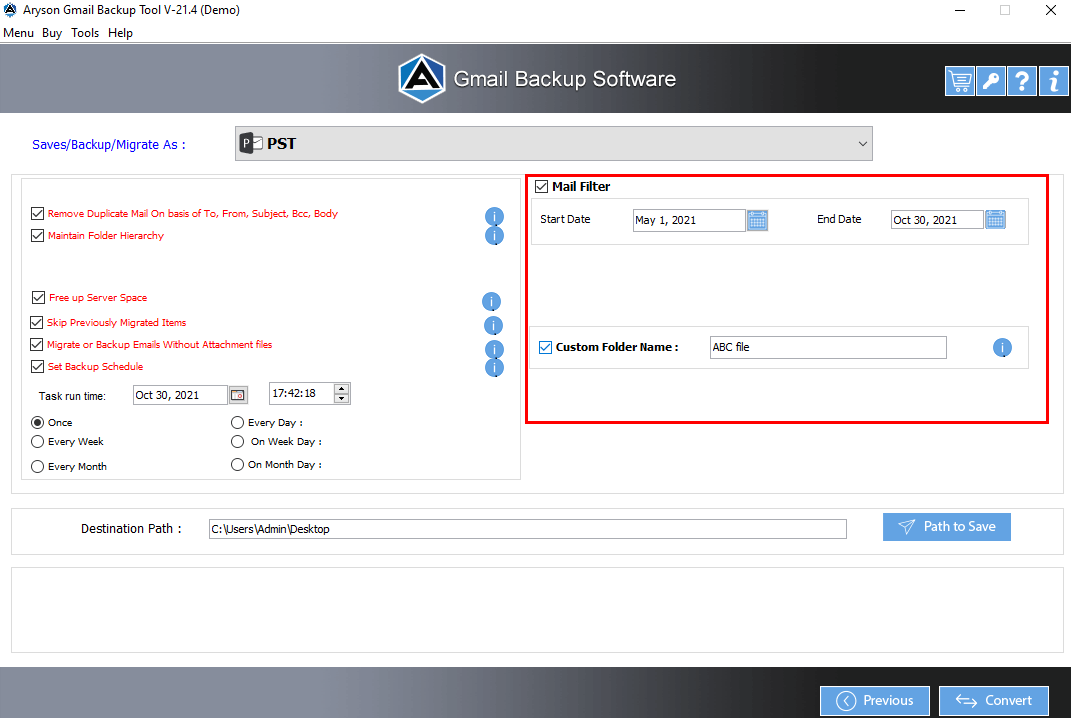Select the Once radio button

[38, 422]
